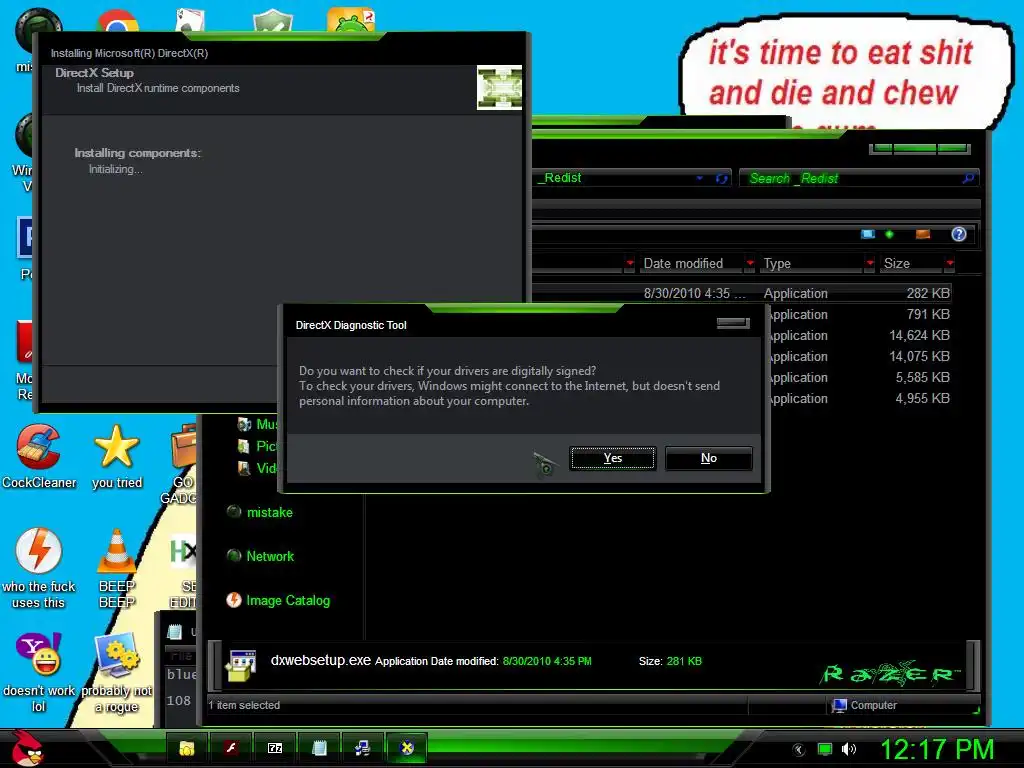Sort by the Date modified column
Viewport: 1024px width, 768px height.
(683, 263)
